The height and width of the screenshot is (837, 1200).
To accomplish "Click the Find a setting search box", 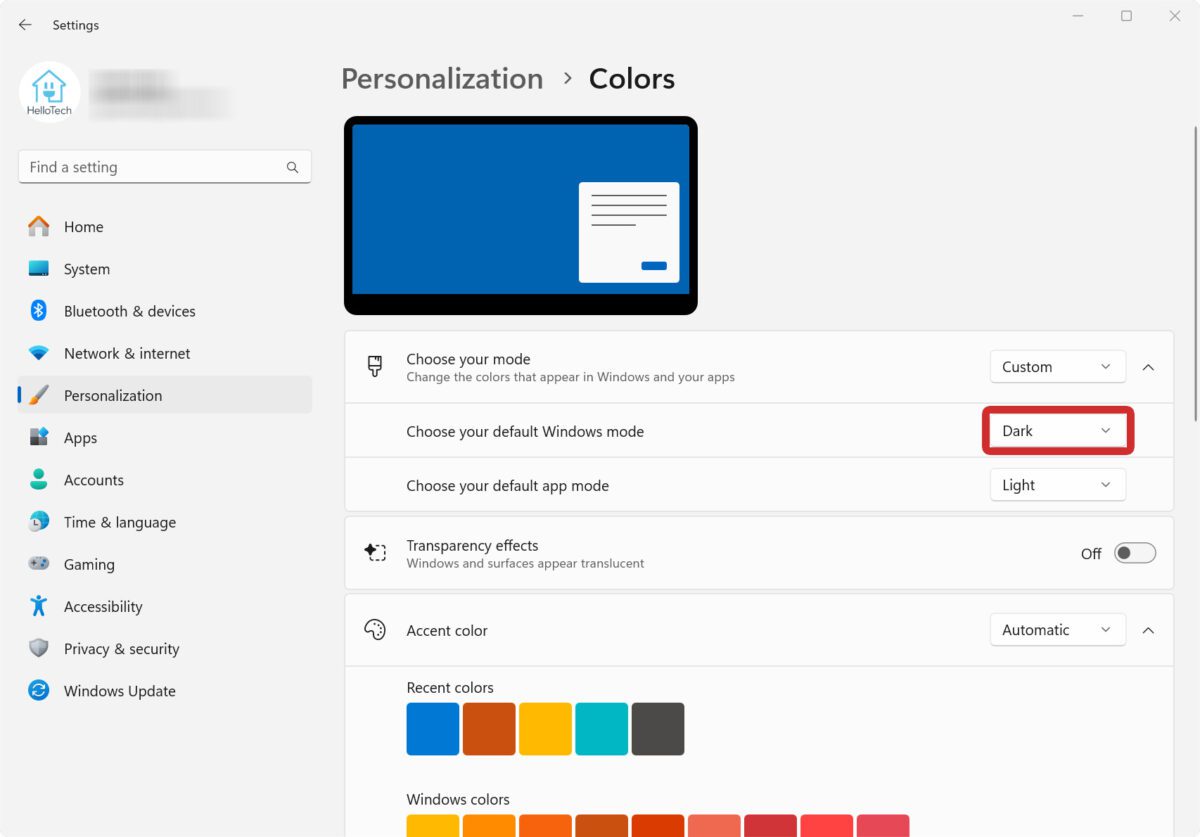I will pyautogui.click(x=150, y=167).
